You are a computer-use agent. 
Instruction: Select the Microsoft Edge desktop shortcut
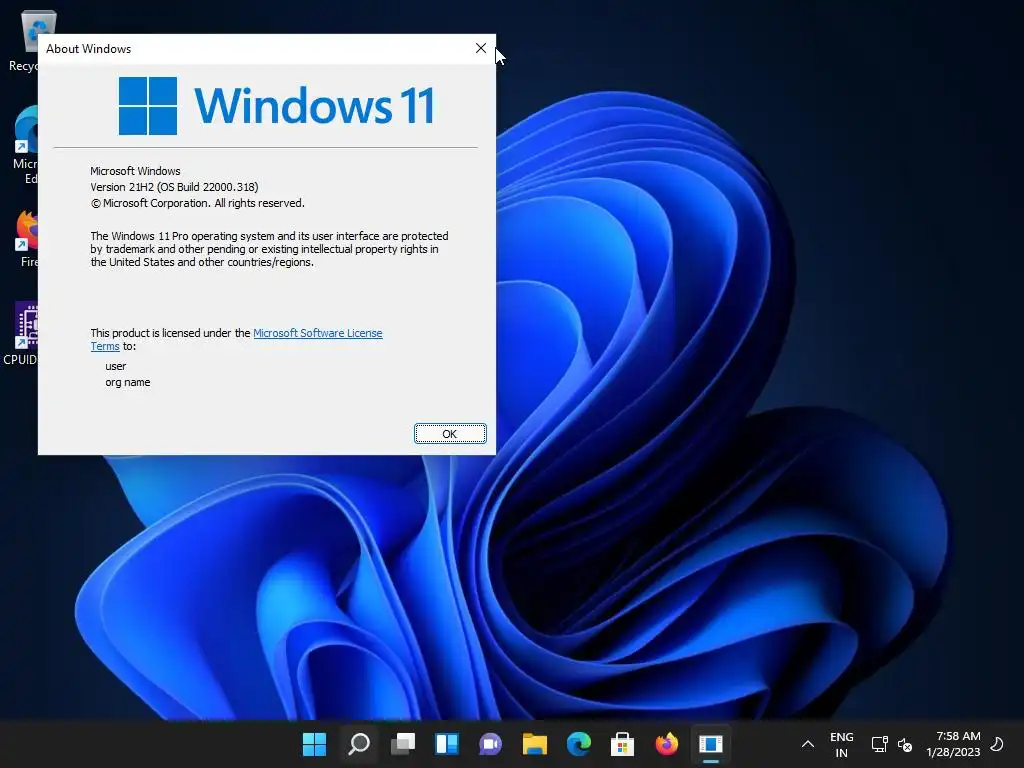tap(25, 145)
